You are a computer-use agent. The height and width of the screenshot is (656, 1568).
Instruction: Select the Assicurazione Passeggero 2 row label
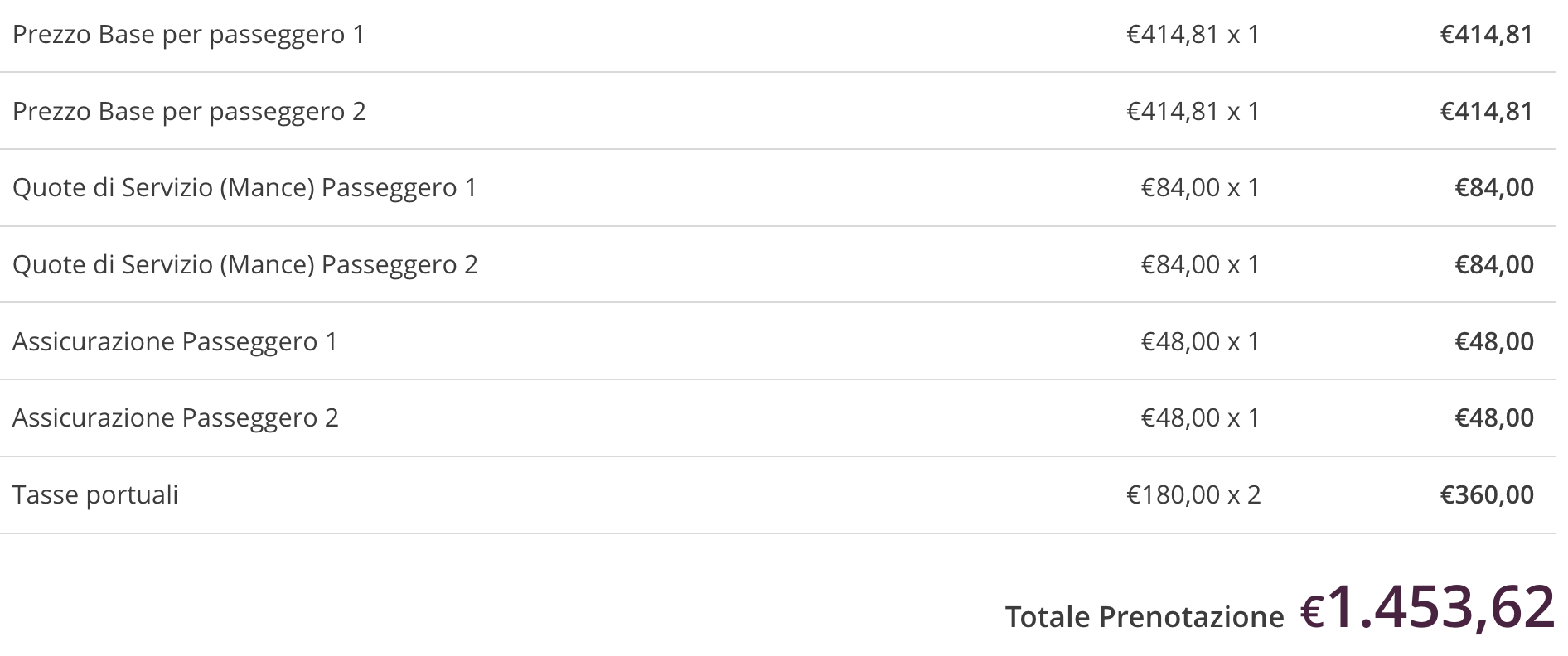[176, 418]
